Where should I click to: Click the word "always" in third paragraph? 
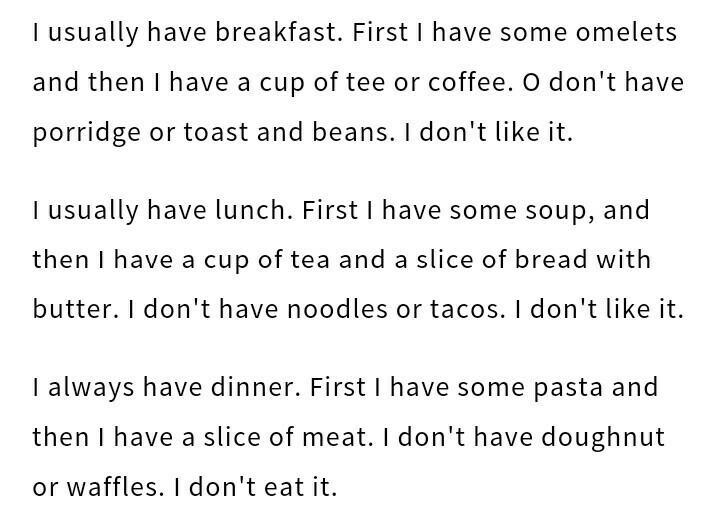[91, 389]
